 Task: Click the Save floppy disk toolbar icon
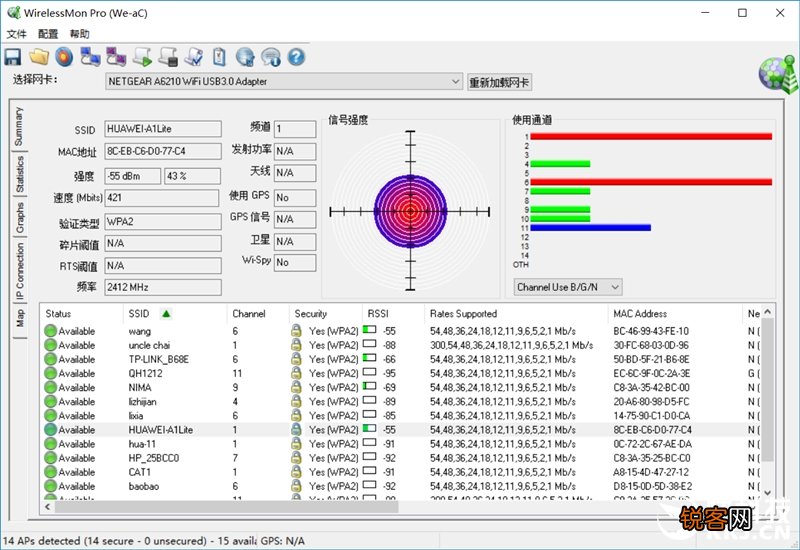13,57
